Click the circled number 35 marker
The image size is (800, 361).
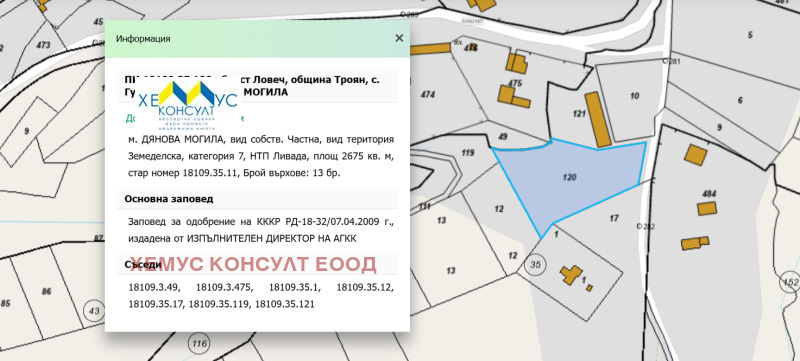pos(535,264)
